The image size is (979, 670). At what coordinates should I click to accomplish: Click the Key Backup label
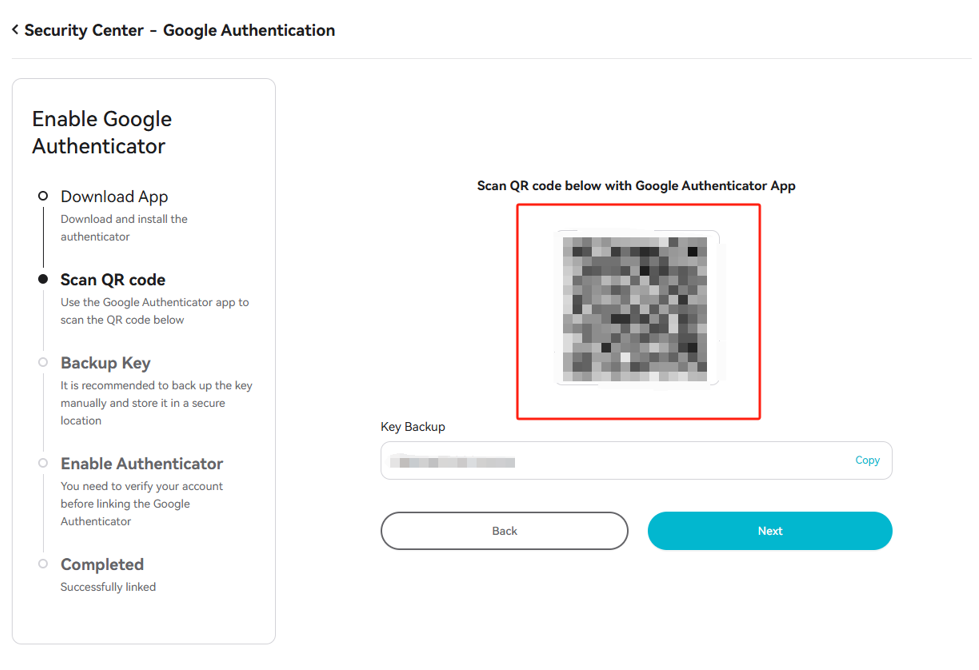pos(413,426)
